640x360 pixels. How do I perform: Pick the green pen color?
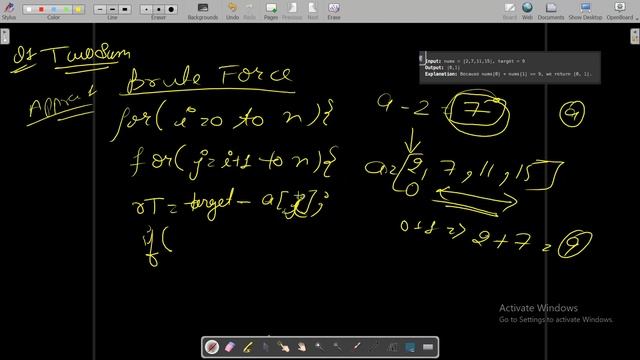[x=66, y=9]
